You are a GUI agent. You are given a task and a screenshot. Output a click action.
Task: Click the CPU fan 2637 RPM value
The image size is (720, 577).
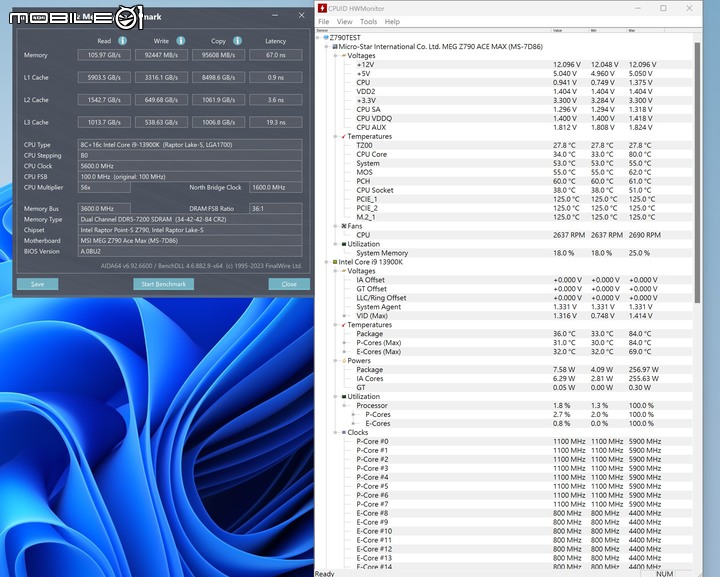coord(568,235)
